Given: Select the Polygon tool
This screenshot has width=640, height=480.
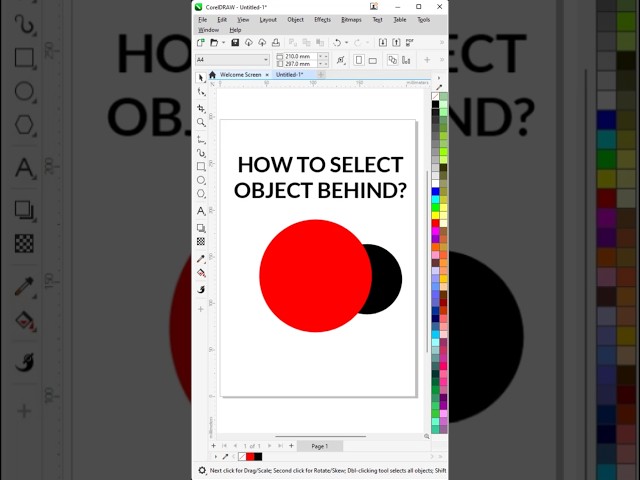Looking at the screenshot, I should pos(201,193).
